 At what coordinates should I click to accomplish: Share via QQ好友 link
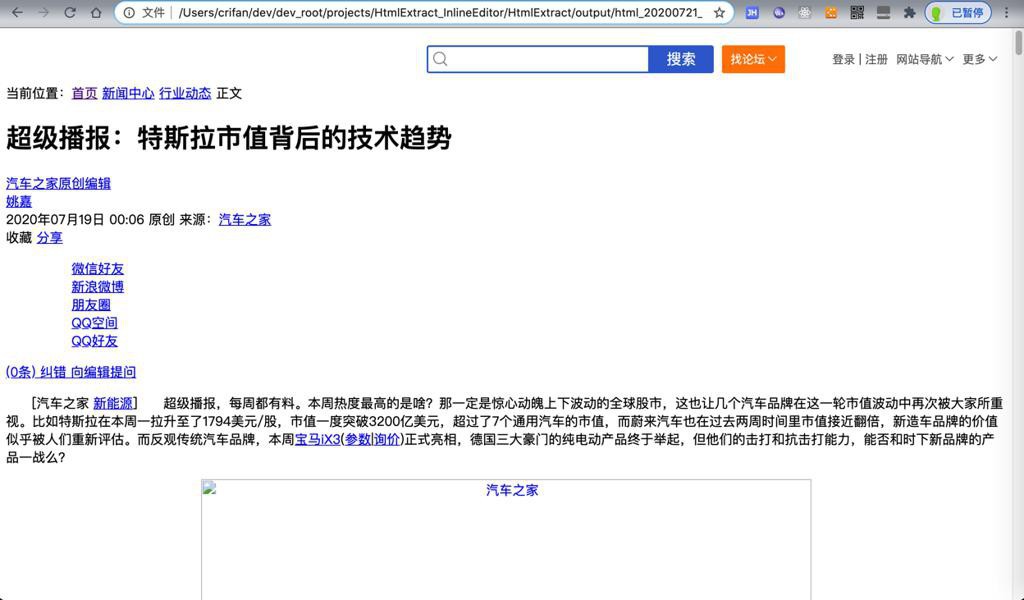coord(94,341)
